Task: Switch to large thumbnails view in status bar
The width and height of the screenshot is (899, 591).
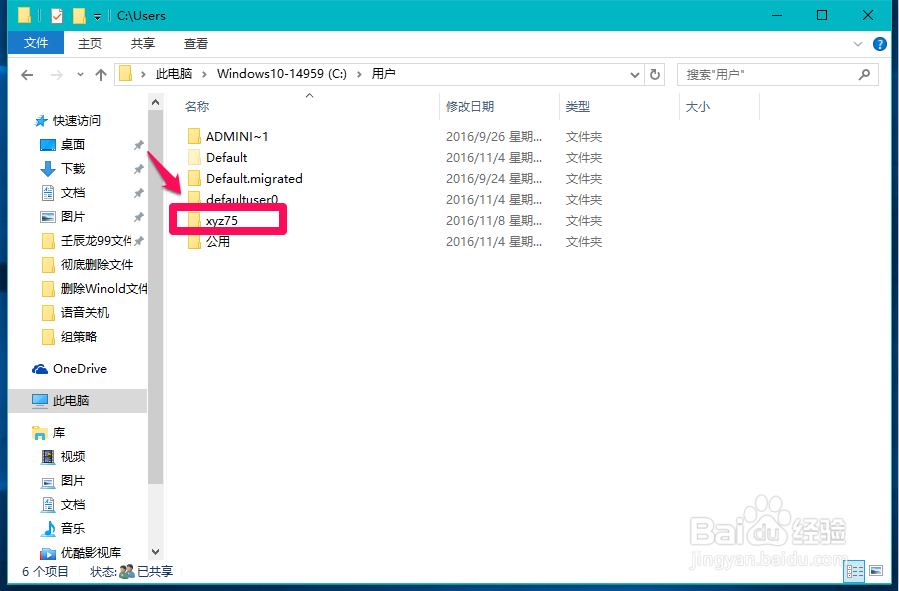Action: coord(876,570)
